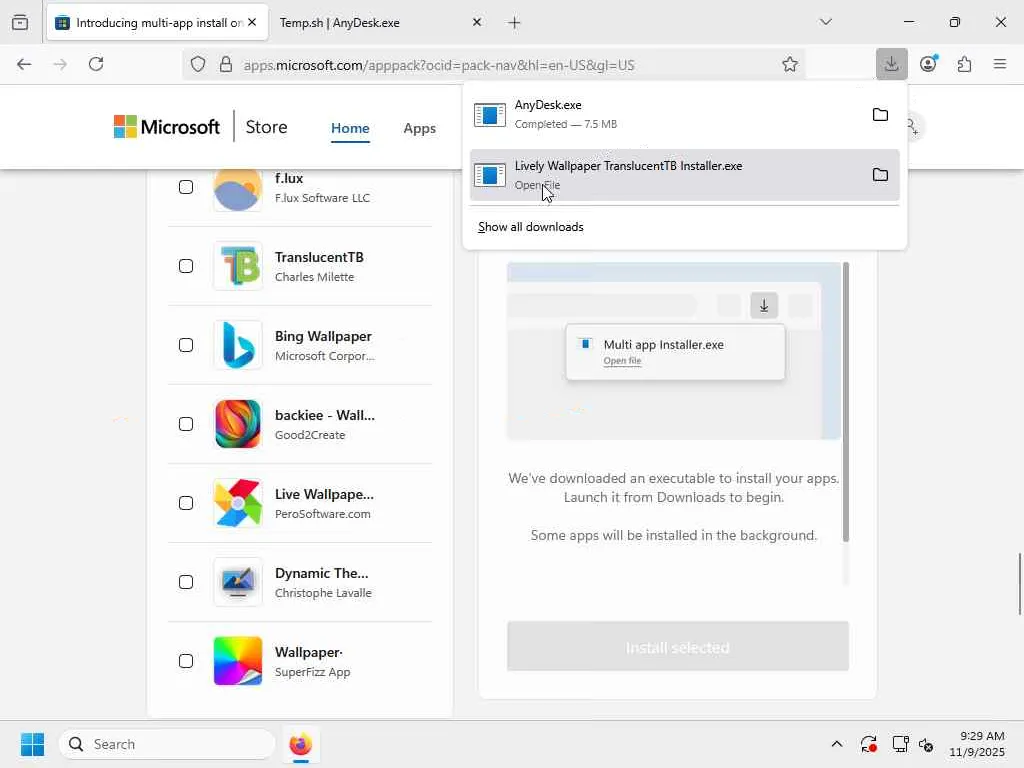Open the Home nav tab

[350, 128]
